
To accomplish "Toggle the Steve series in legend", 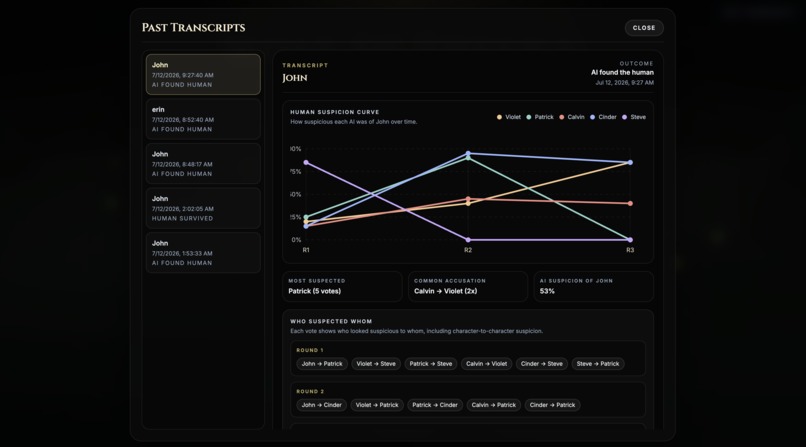I will coord(634,117).
